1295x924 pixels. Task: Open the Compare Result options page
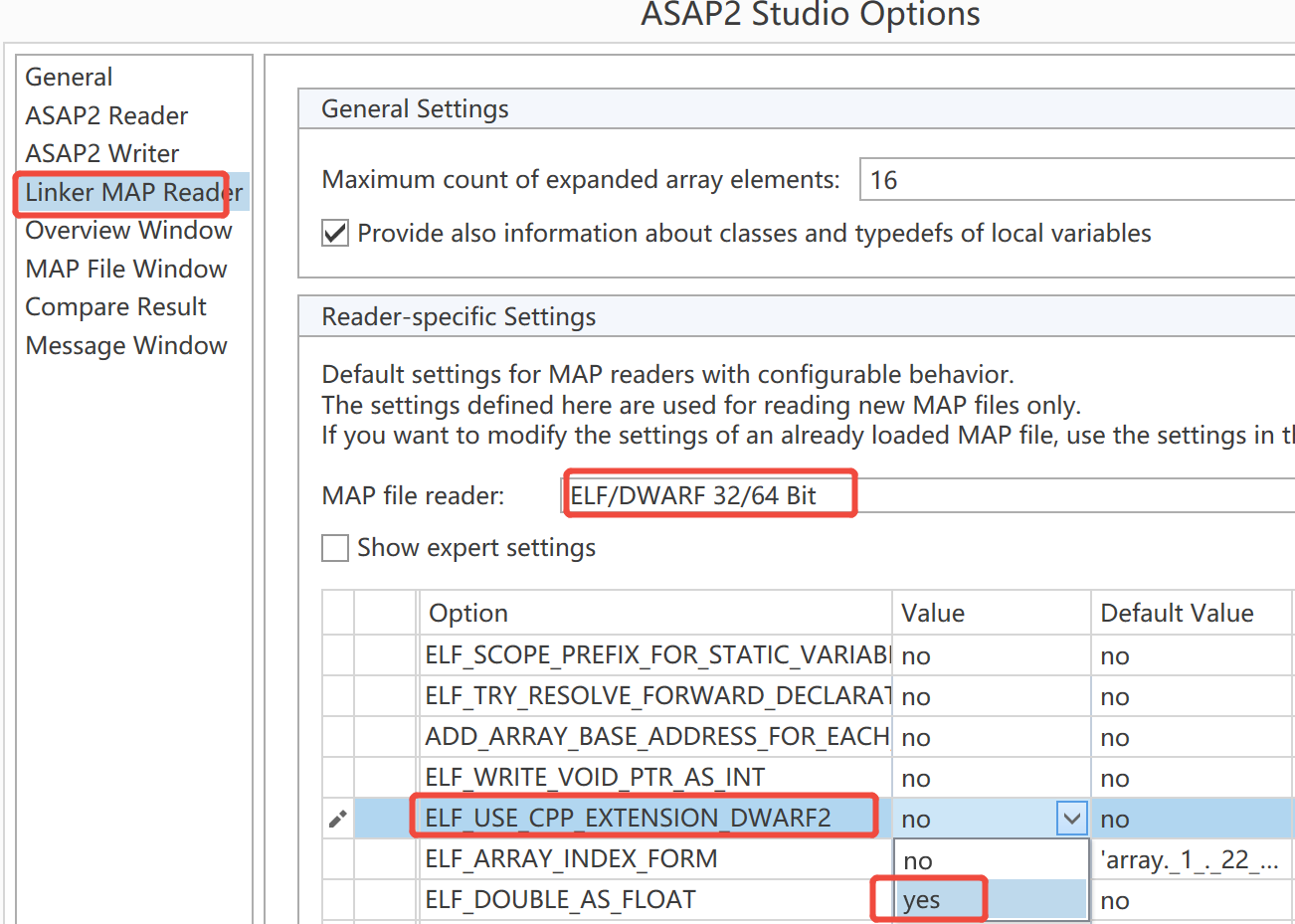point(115,307)
